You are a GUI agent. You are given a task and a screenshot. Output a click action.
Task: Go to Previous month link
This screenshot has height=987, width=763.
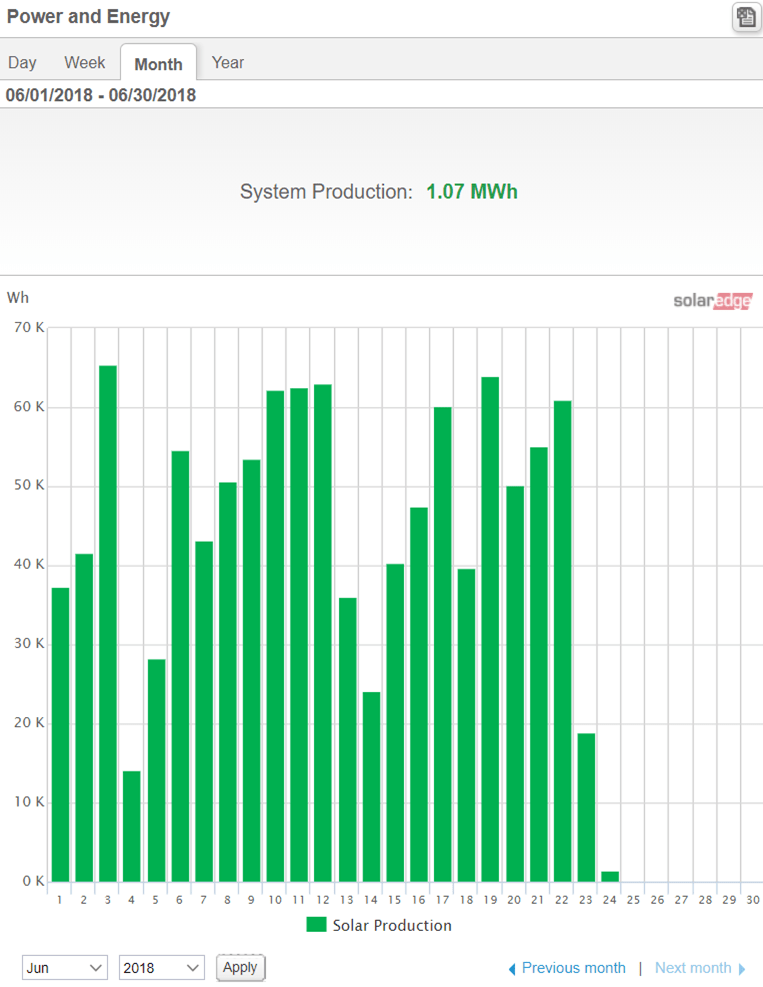573,968
